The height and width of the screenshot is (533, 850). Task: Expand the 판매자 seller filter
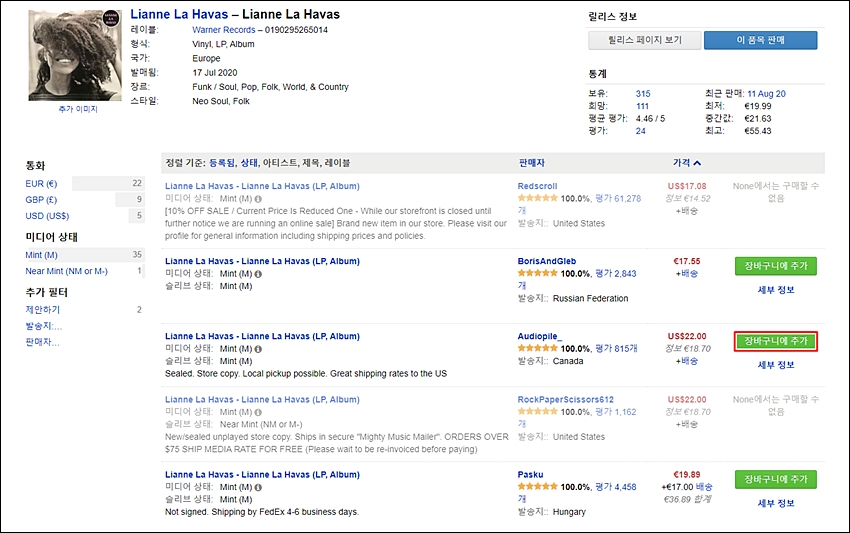[x=42, y=342]
